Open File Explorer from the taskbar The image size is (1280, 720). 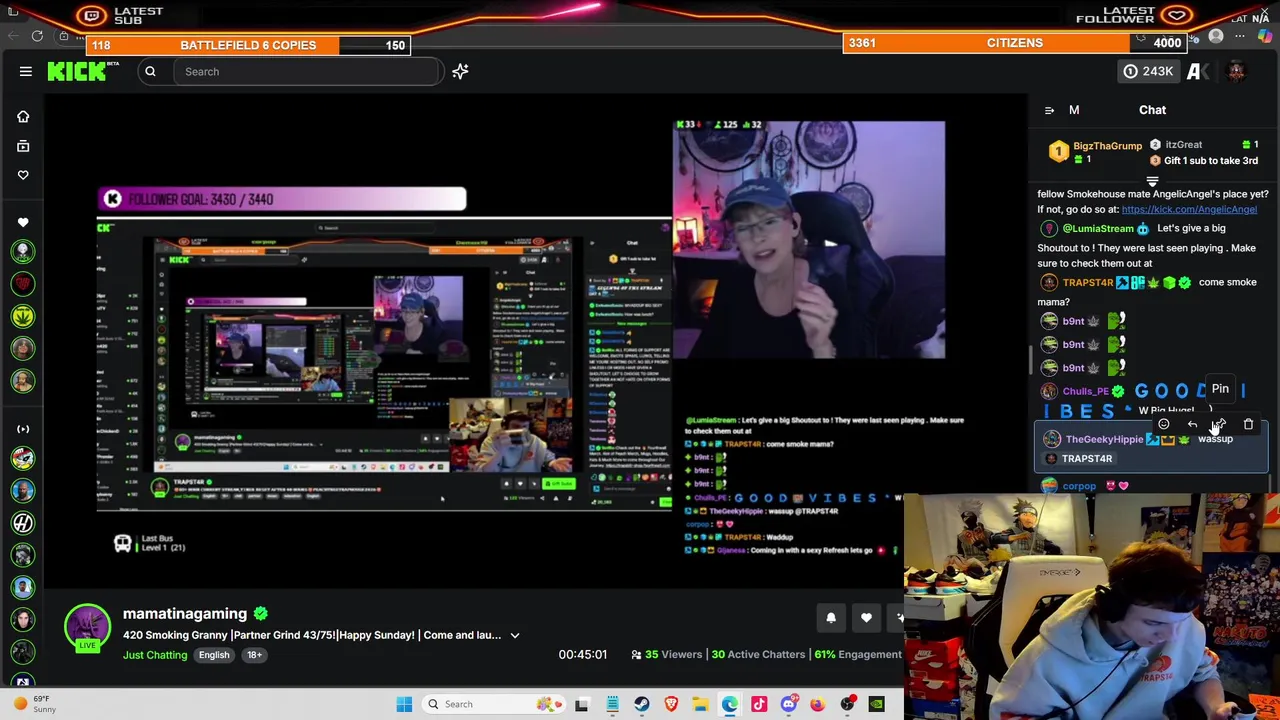pos(700,704)
